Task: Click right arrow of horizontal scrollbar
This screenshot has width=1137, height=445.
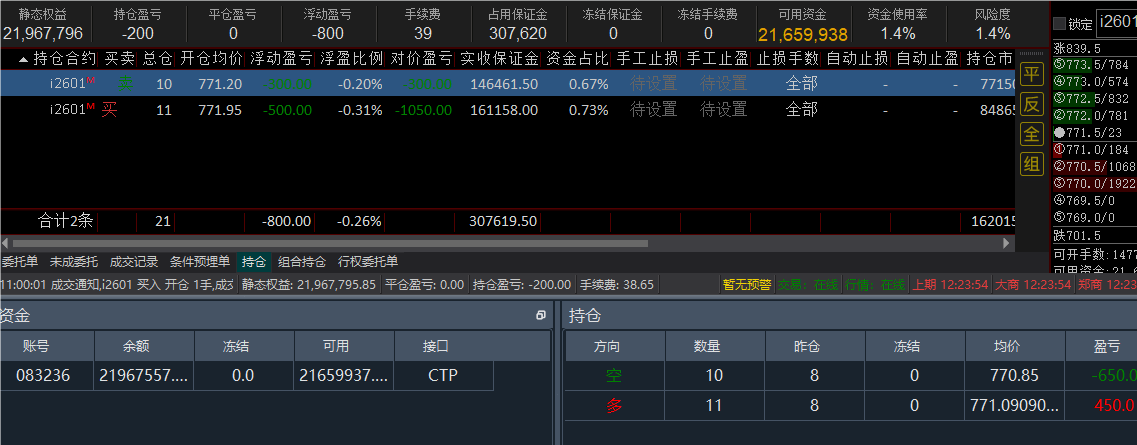Action: pos(1007,243)
